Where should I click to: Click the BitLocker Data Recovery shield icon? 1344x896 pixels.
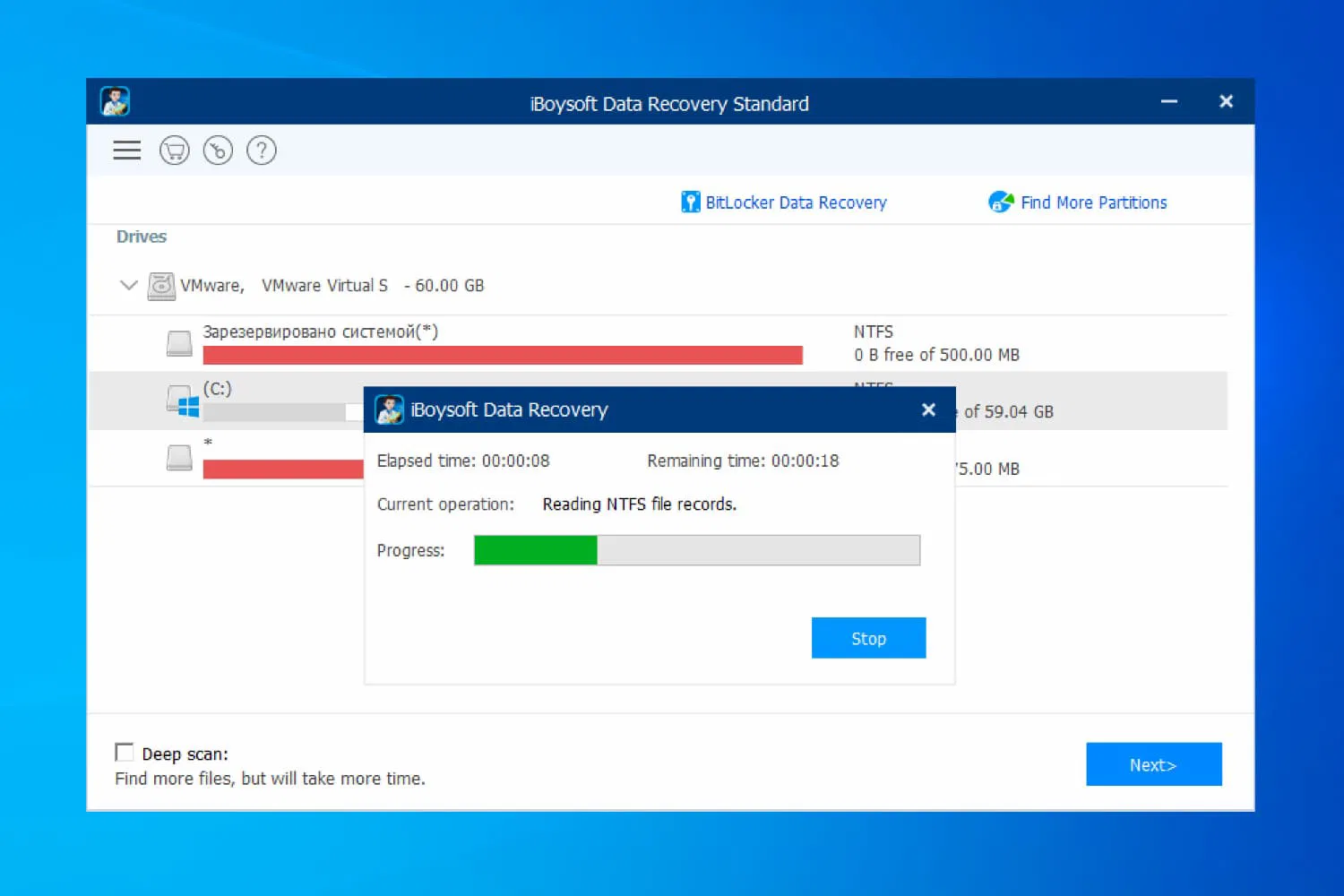click(x=691, y=202)
